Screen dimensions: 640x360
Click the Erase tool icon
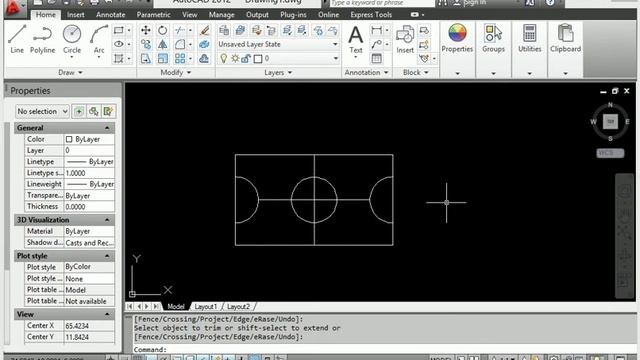tap(204, 30)
